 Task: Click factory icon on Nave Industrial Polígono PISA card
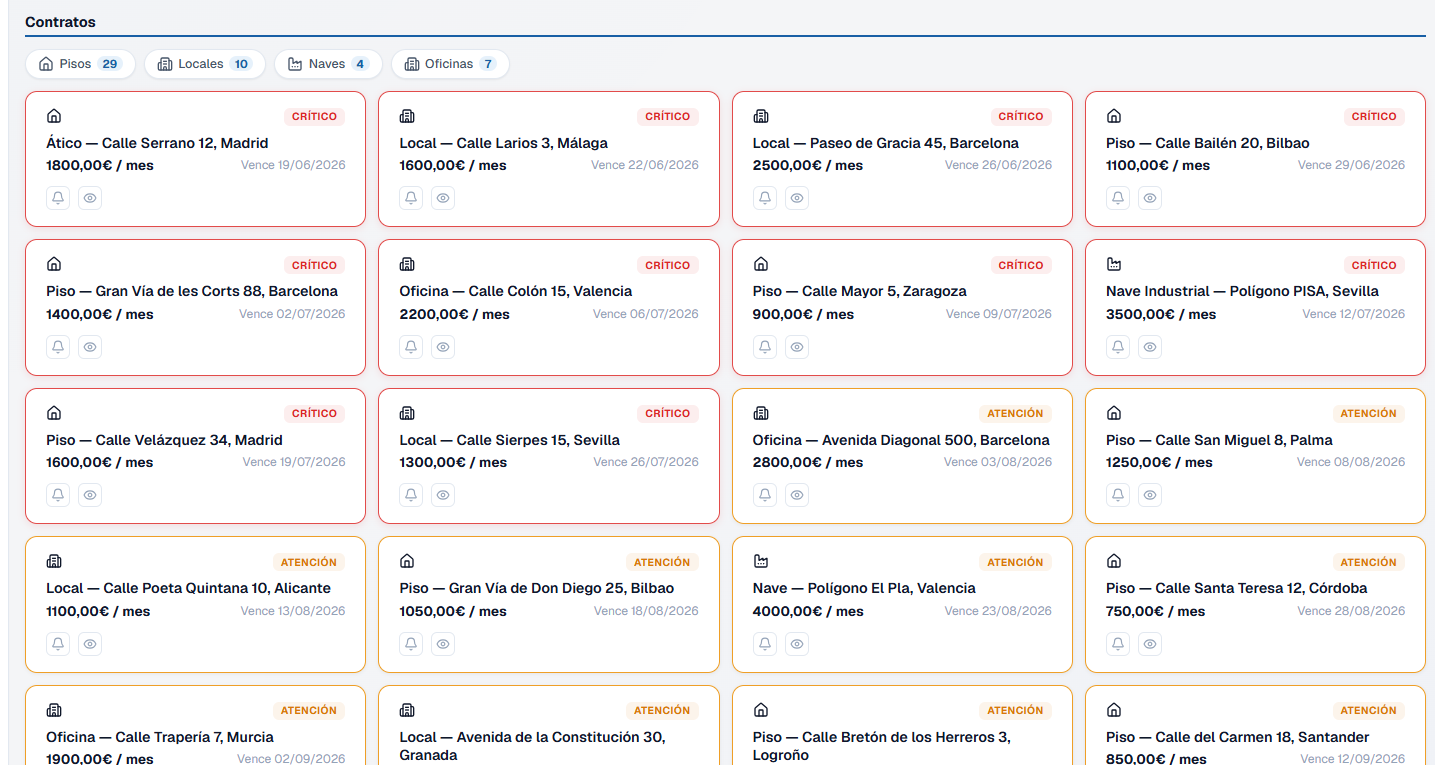coord(1114,265)
